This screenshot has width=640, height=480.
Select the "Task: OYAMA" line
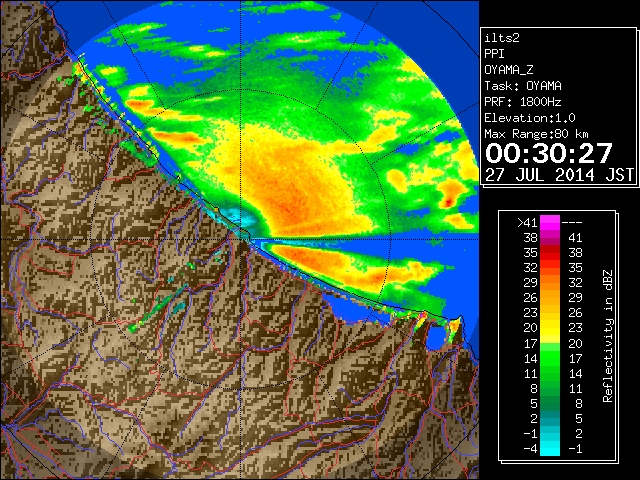(x=523, y=86)
